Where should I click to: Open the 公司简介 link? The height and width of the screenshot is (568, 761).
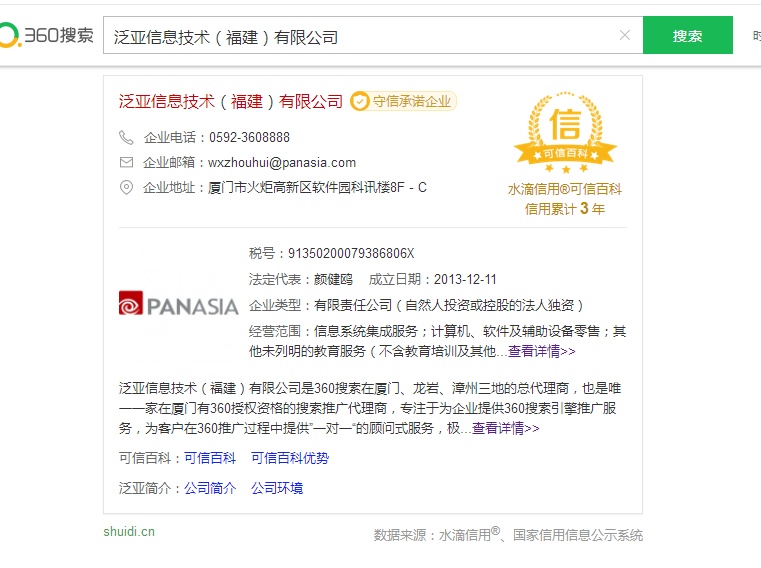210,488
